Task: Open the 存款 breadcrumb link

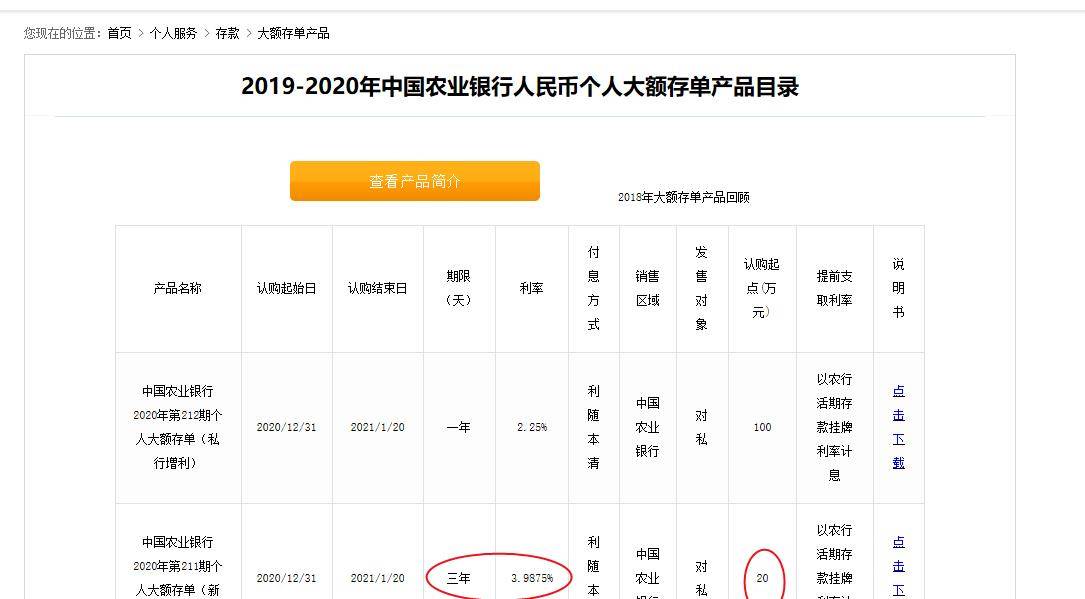Action: tap(227, 33)
